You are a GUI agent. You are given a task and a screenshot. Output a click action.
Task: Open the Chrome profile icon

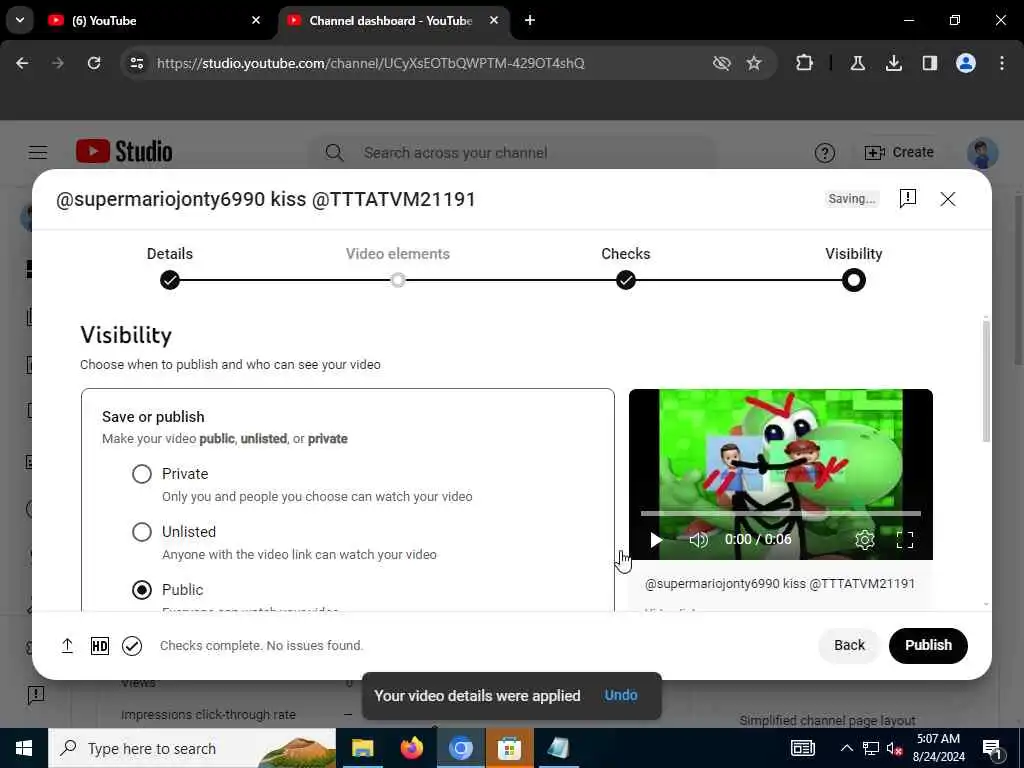tap(966, 63)
